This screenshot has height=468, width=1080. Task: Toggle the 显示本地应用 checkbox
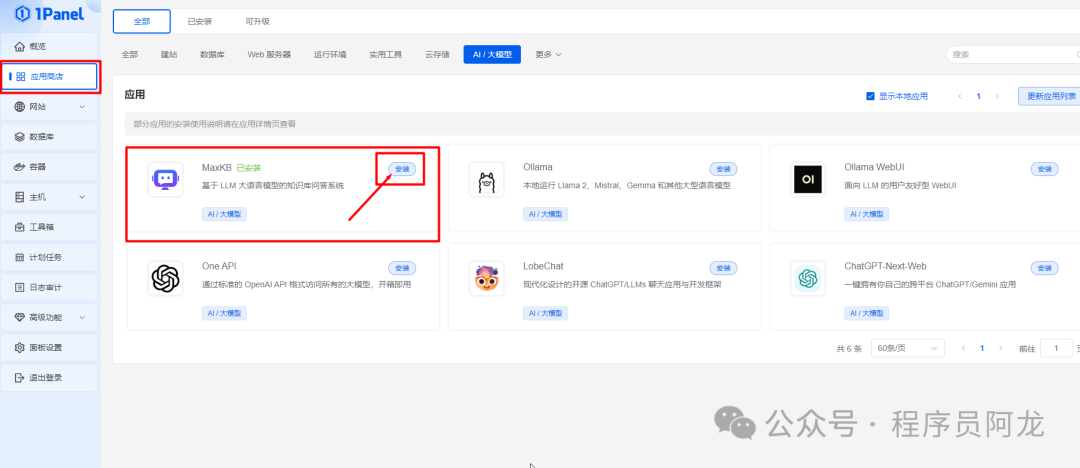[x=870, y=96]
